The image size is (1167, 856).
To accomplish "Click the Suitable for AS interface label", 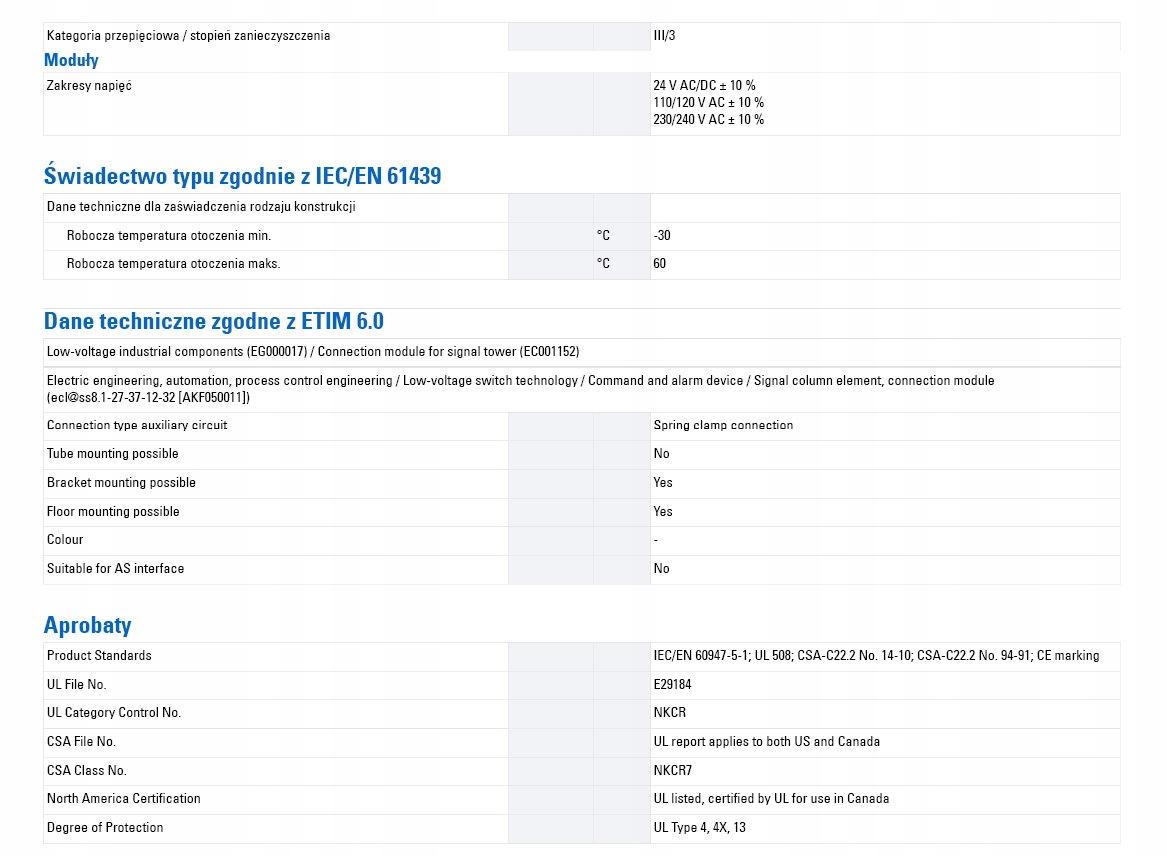I will pos(115,569).
